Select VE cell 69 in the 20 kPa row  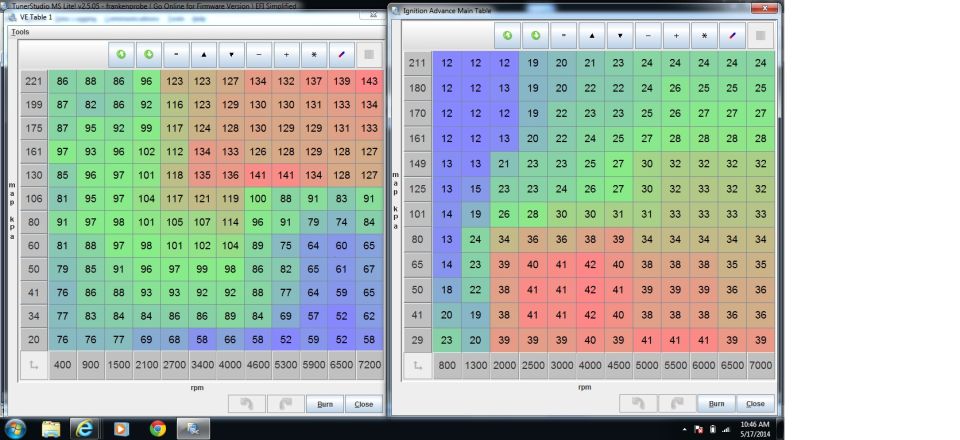point(146,338)
